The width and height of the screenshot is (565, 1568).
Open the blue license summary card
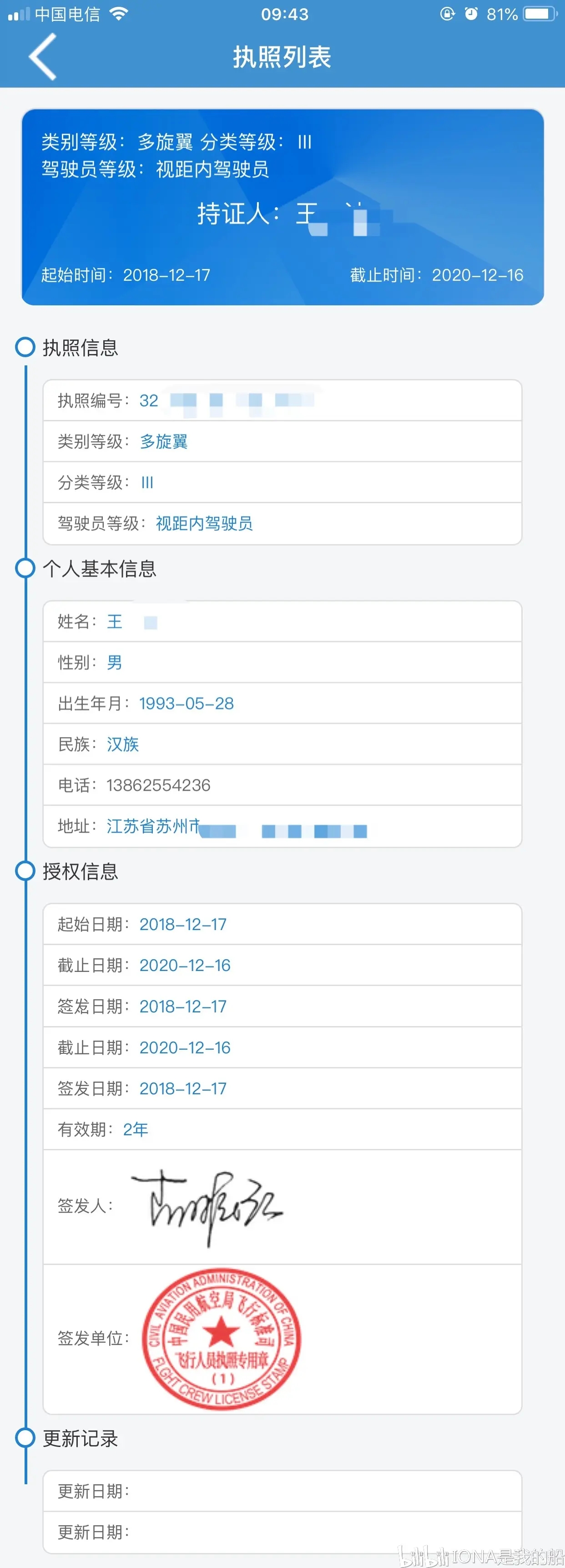point(282,207)
